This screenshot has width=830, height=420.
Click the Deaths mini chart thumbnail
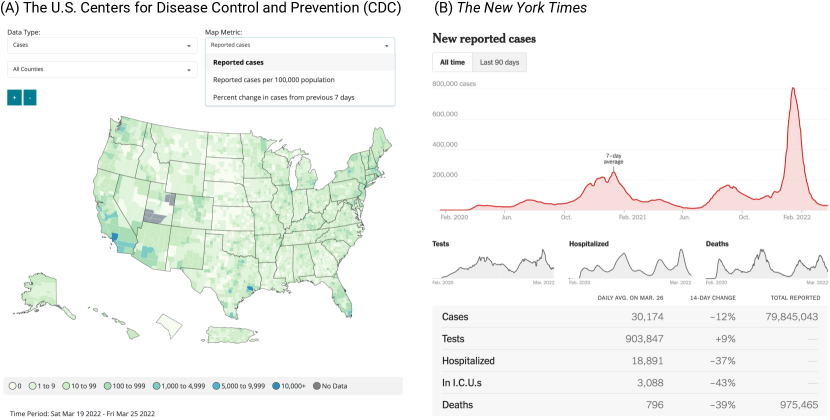[x=767, y=264]
